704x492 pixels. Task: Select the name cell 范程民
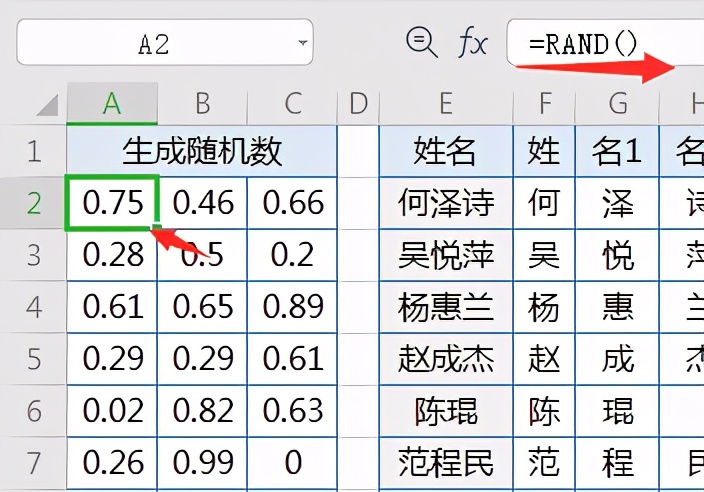[x=446, y=463]
